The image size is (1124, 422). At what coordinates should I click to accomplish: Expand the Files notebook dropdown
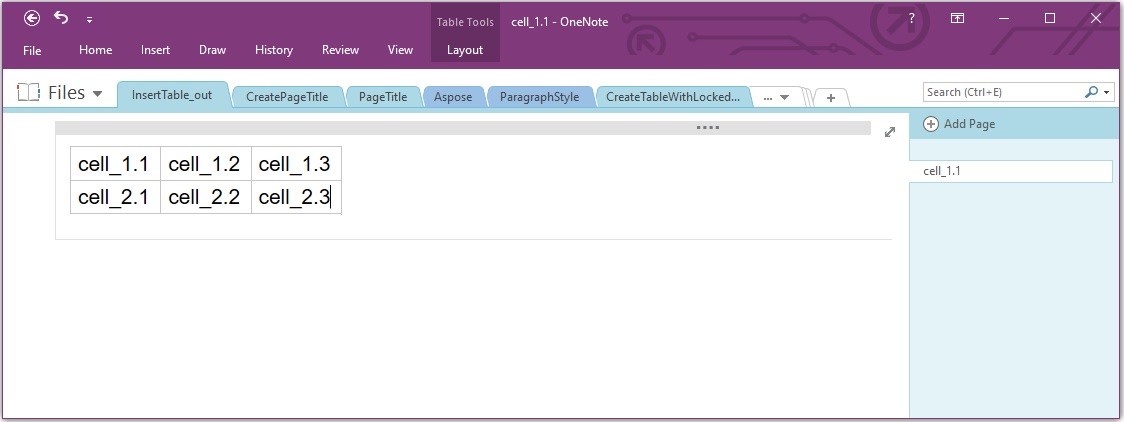98,94
